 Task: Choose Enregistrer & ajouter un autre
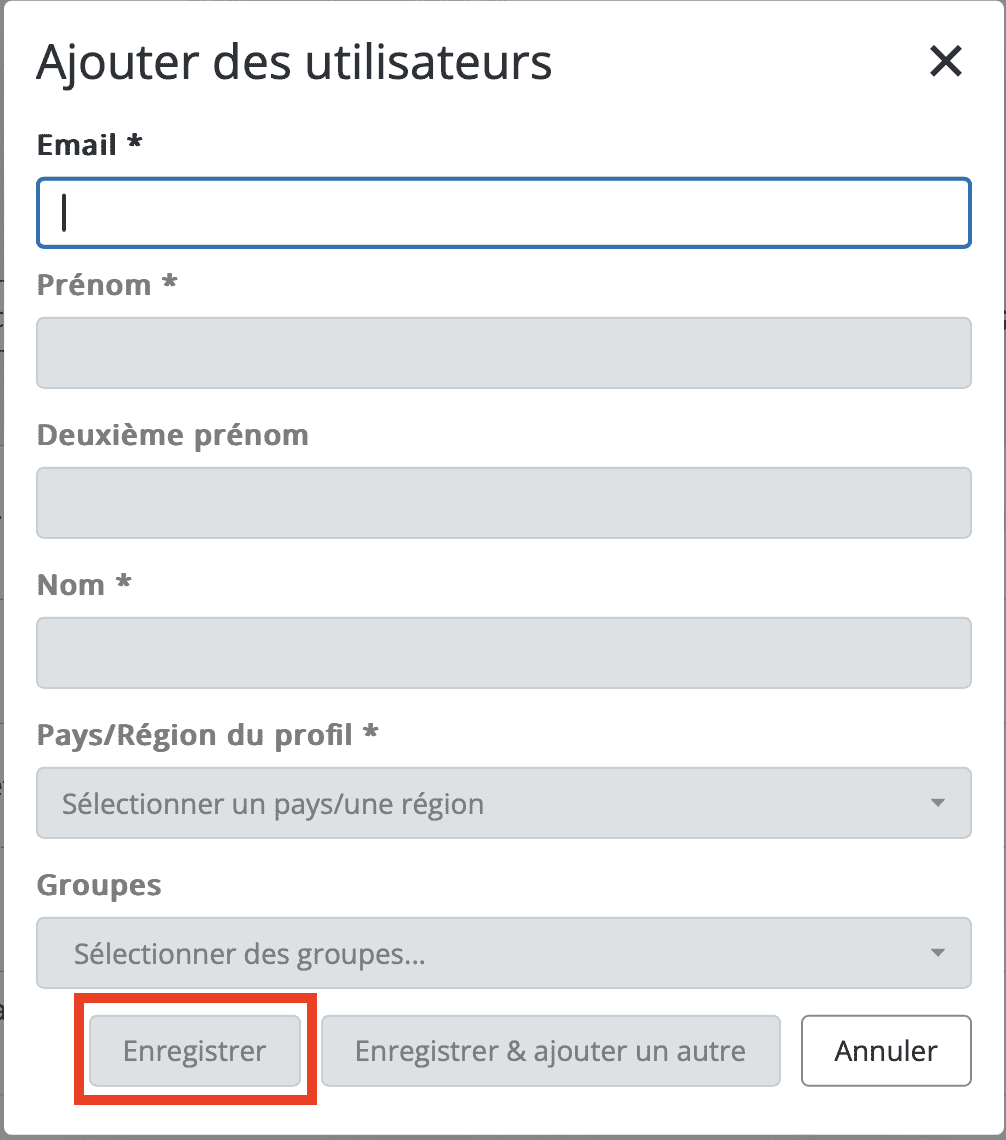pos(550,1051)
